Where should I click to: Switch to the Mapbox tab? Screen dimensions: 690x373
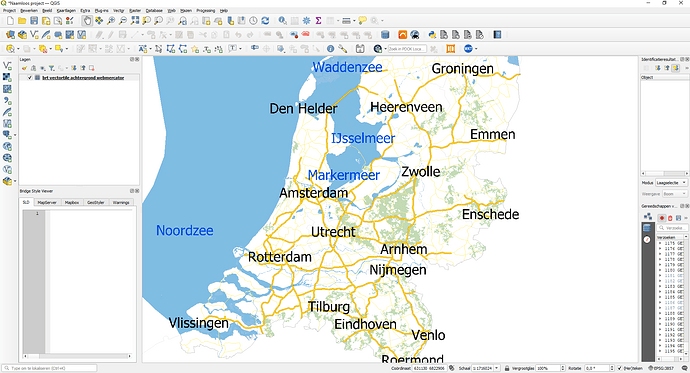[72, 202]
